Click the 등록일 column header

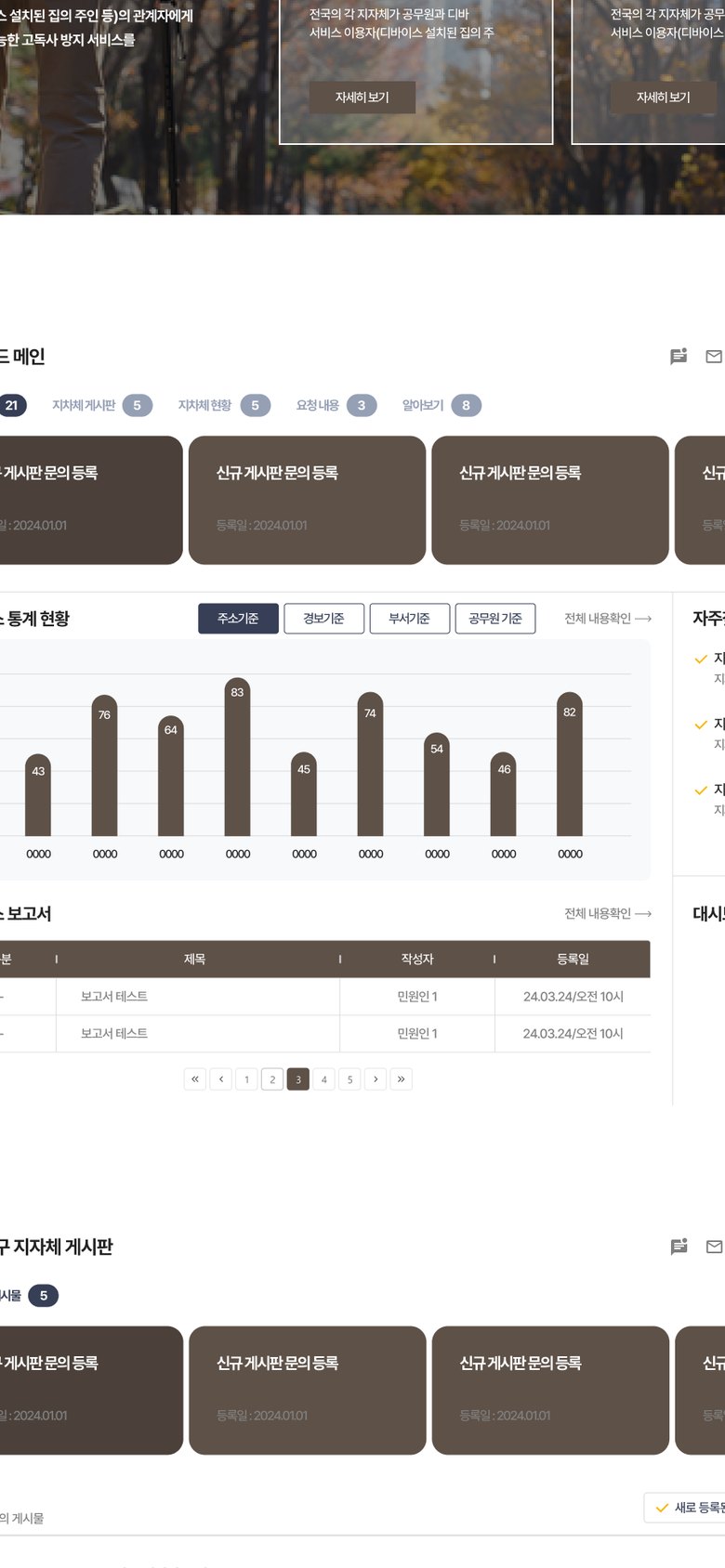573,960
